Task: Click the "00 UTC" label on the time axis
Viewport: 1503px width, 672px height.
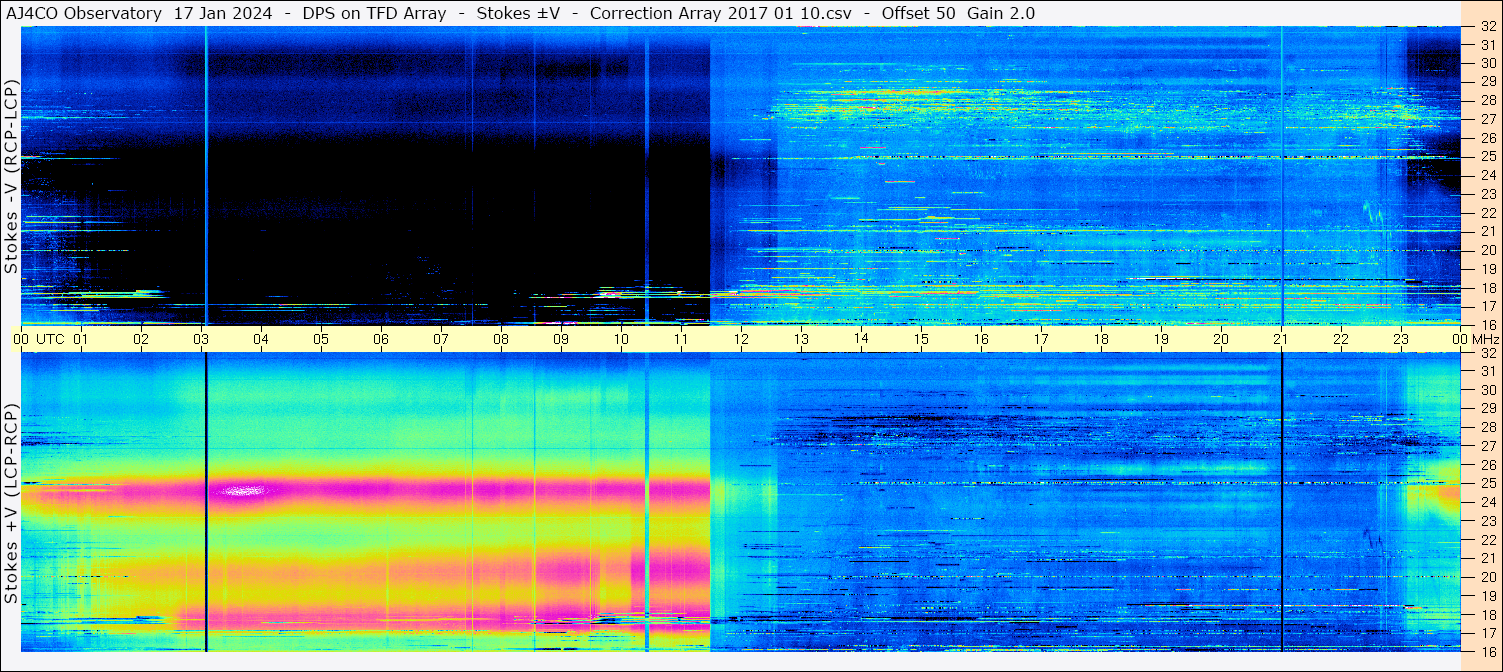Action: (39, 339)
